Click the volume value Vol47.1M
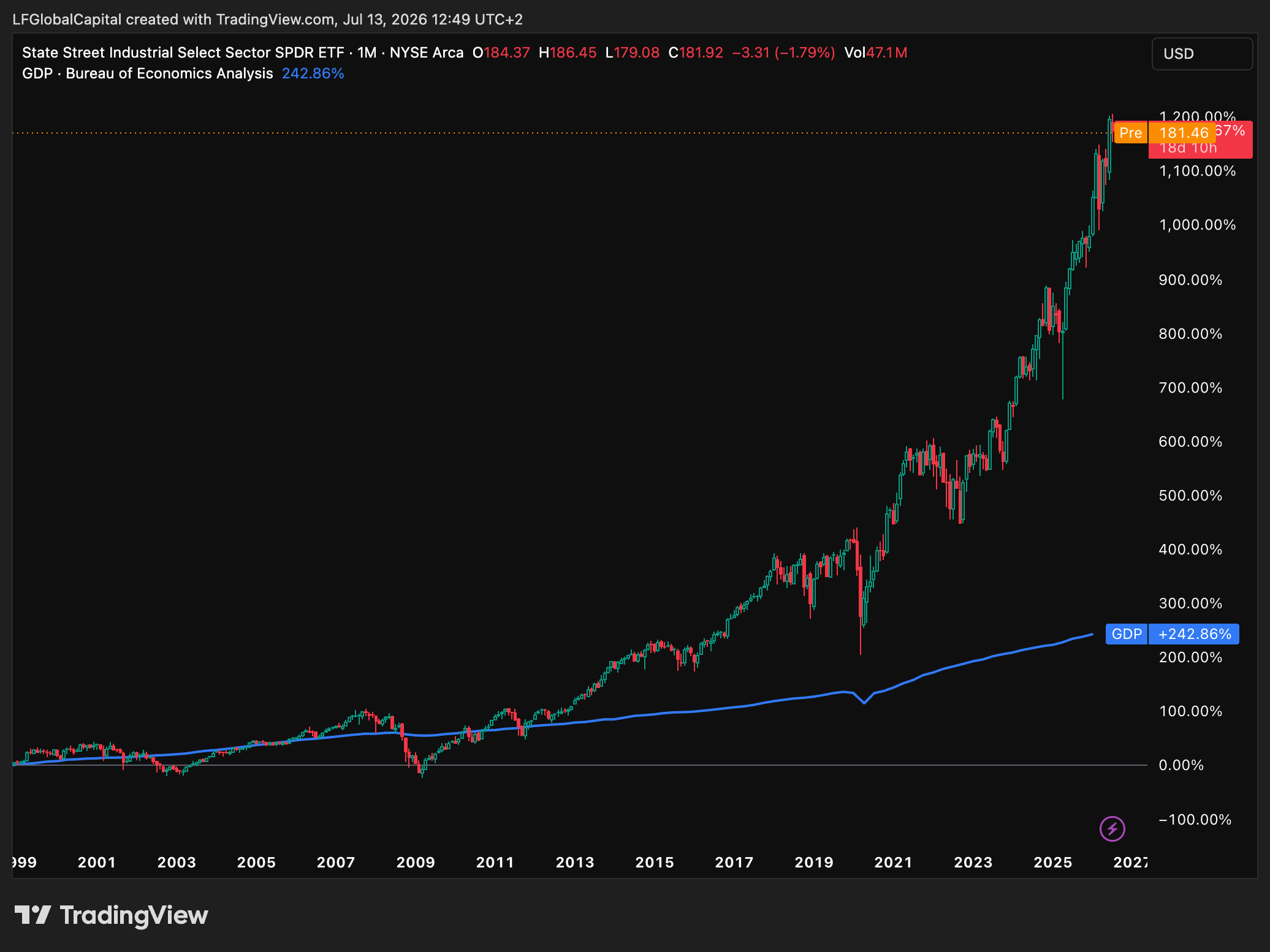The height and width of the screenshot is (952, 1270). click(876, 53)
